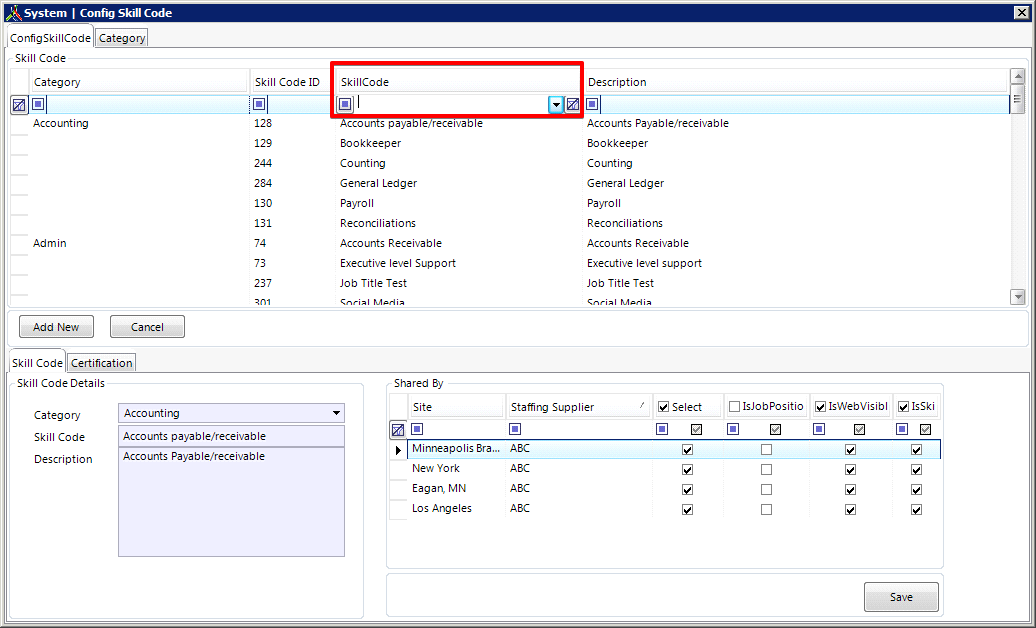The image size is (1036, 628).
Task: Clear the SkillCode column filter using its clear icon
Action: coord(573,104)
